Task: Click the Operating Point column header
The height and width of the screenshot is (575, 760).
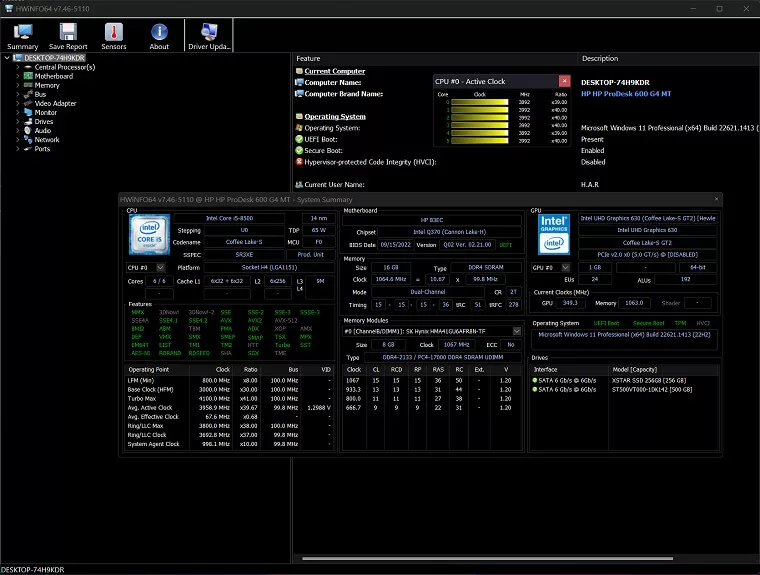Action: [157, 369]
